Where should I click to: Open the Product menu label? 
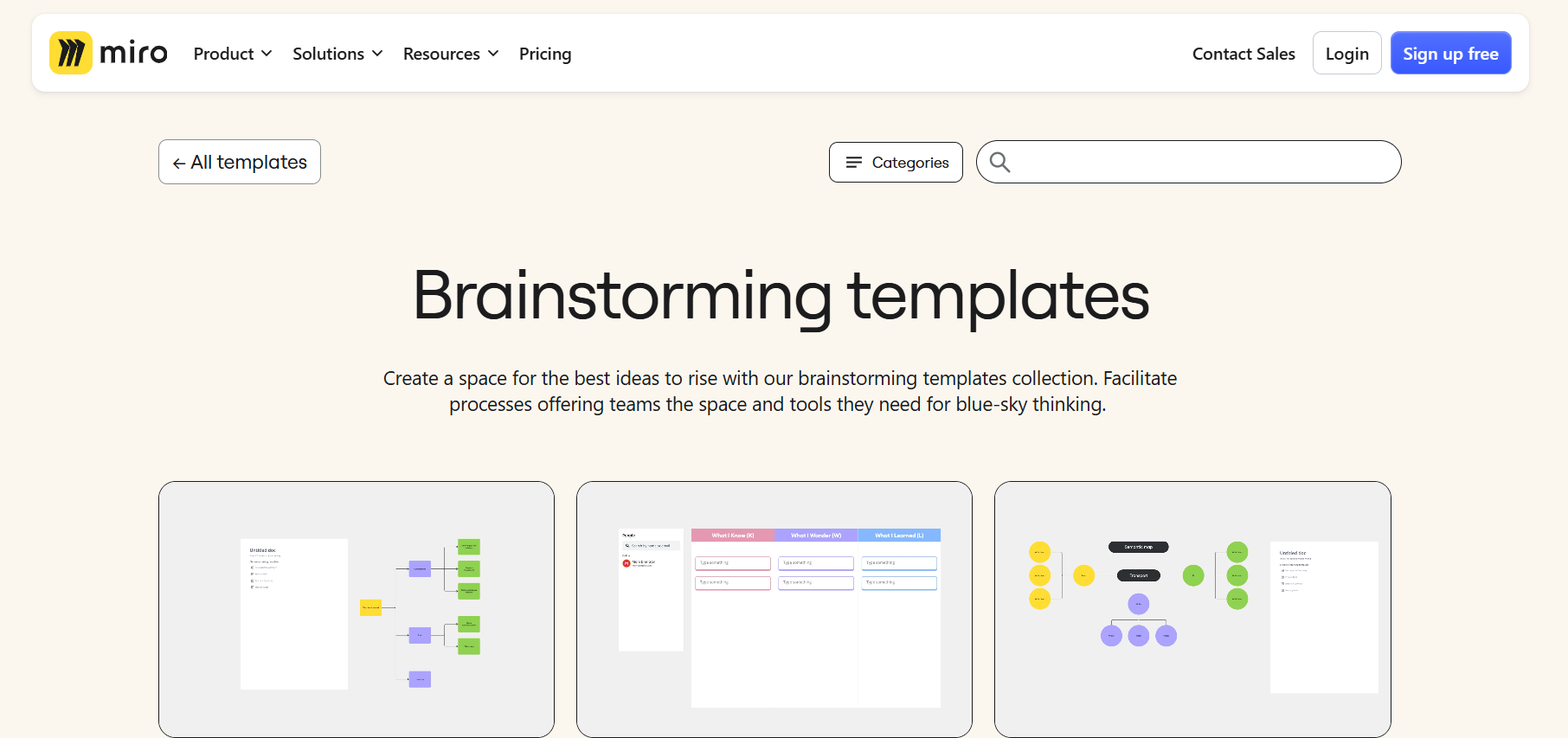click(x=223, y=54)
